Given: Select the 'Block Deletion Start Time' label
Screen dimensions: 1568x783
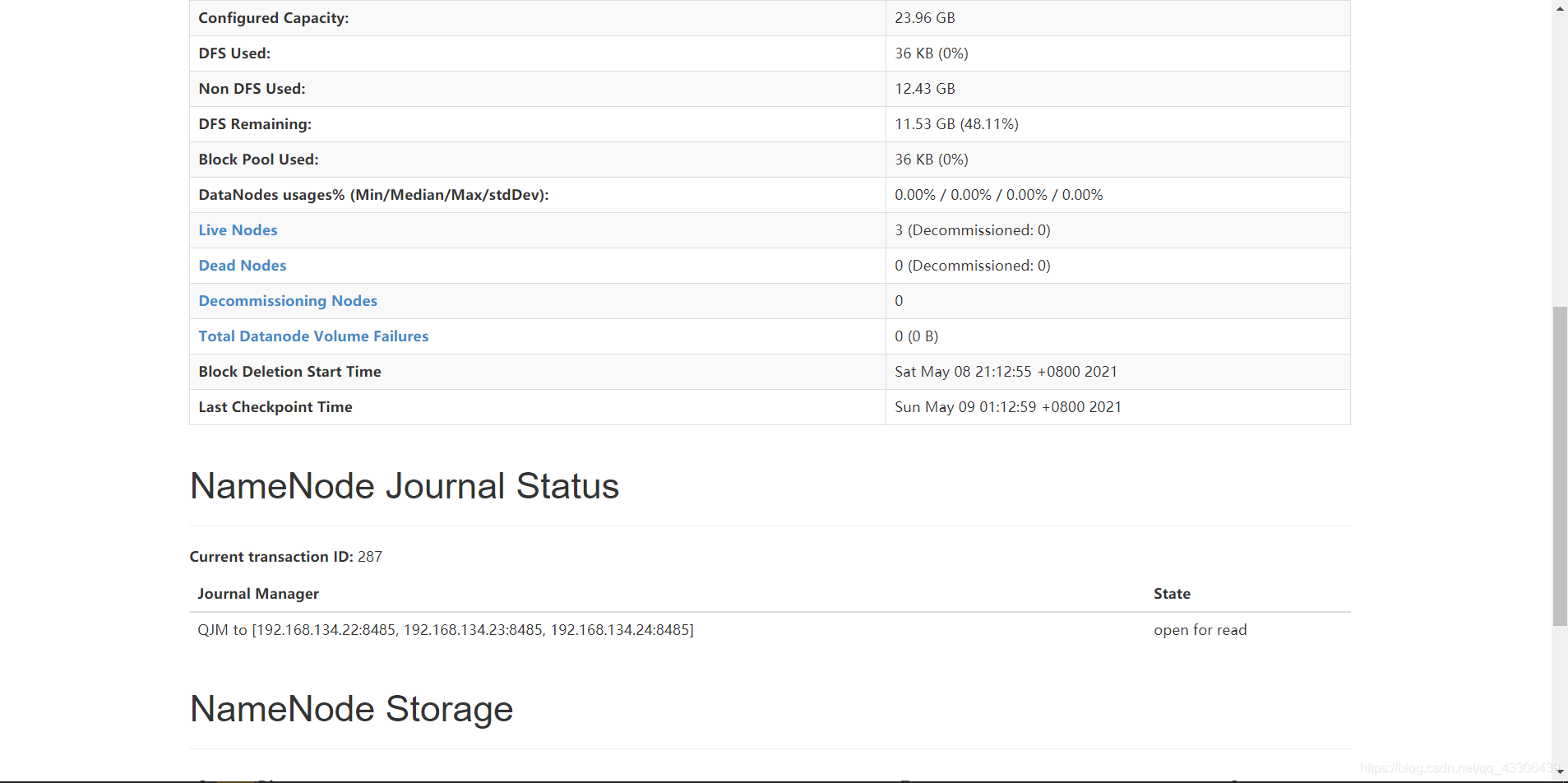Looking at the screenshot, I should click(289, 372).
